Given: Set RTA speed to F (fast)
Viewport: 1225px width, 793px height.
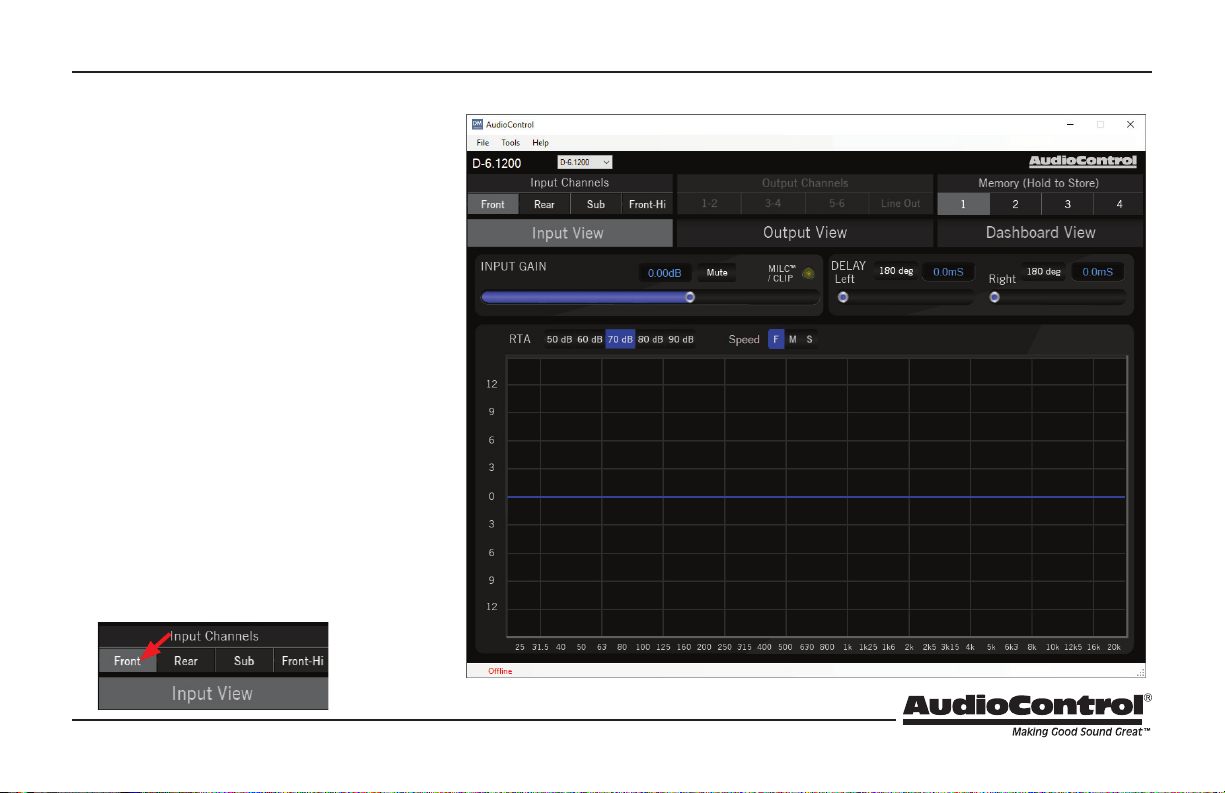Looking at the screenshot, I should tap(776, 339).
